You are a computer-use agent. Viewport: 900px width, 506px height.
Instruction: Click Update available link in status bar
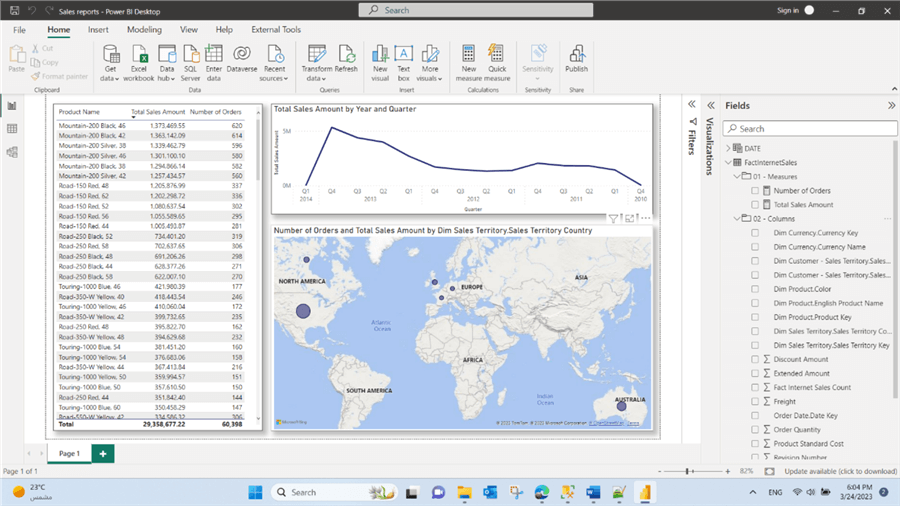point(840,471)
